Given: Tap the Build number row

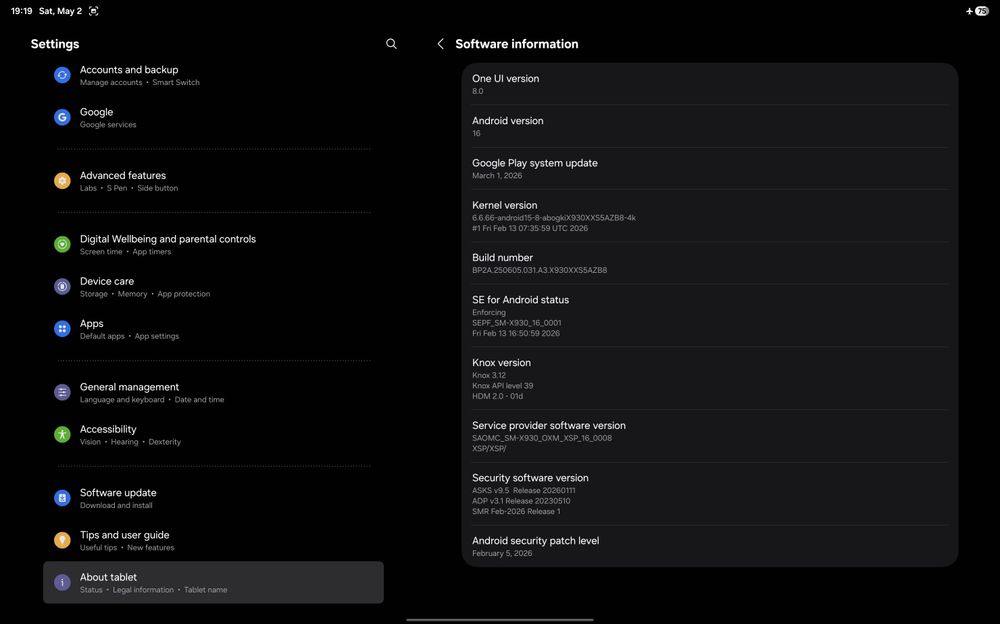Looking at the screenshot, I should click(x=710, y=263).
